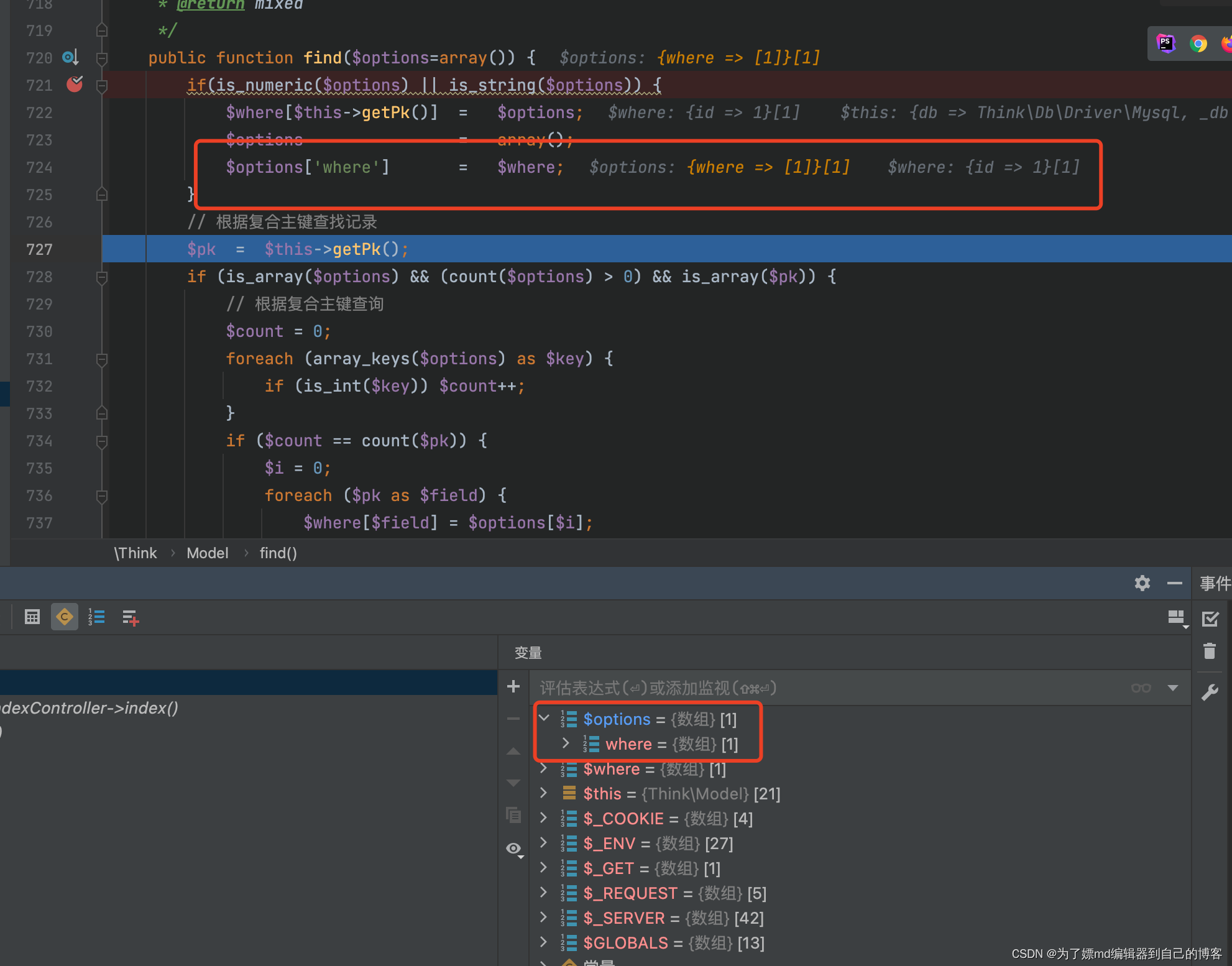Expand the $GLOBALS variable node
The image size is (1232, 966).
coord(544,942)
